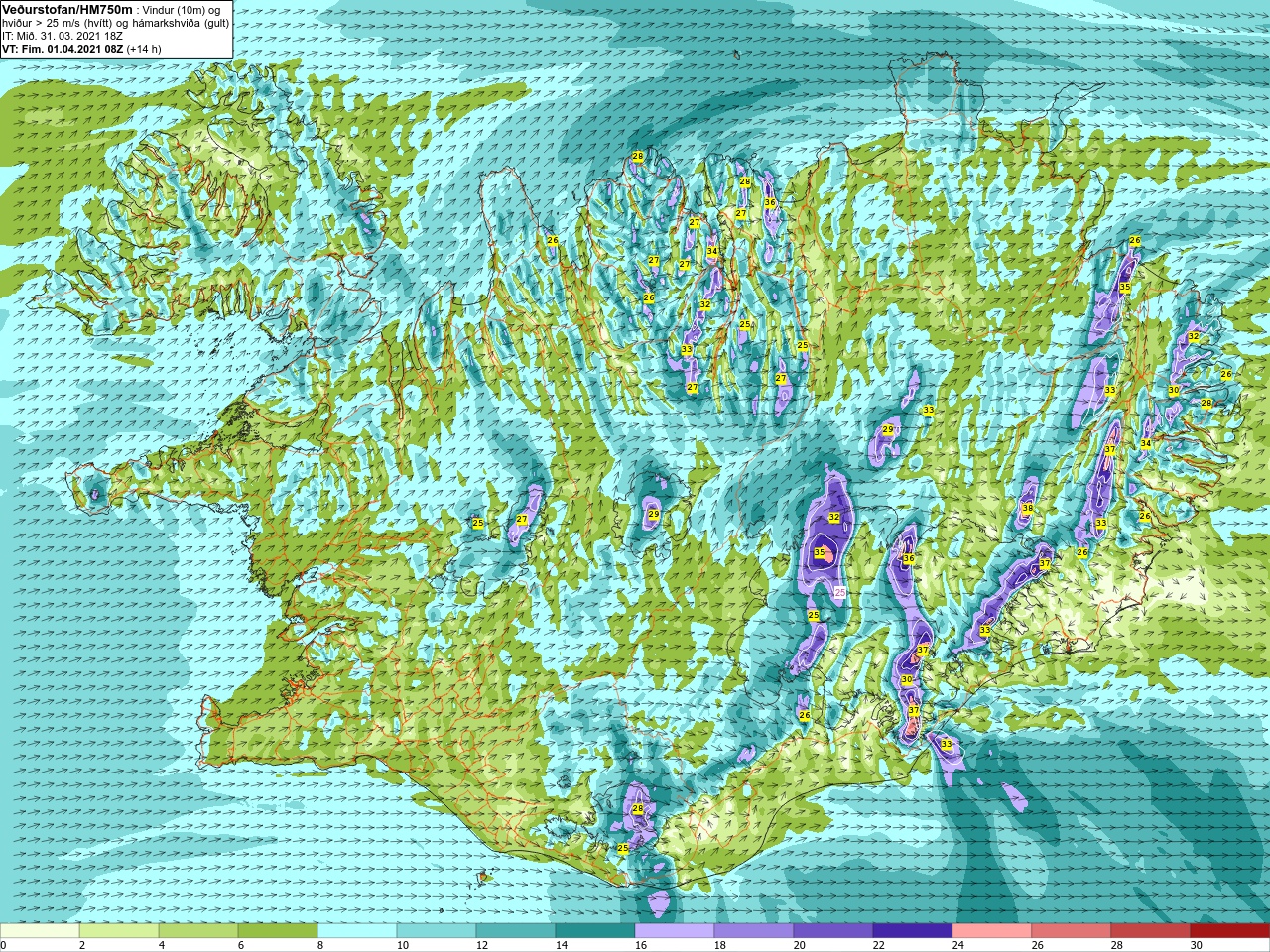Click the "Veðurstofan/HM750m" title text
1270x952 pixels.
click(x=67, y=9)
